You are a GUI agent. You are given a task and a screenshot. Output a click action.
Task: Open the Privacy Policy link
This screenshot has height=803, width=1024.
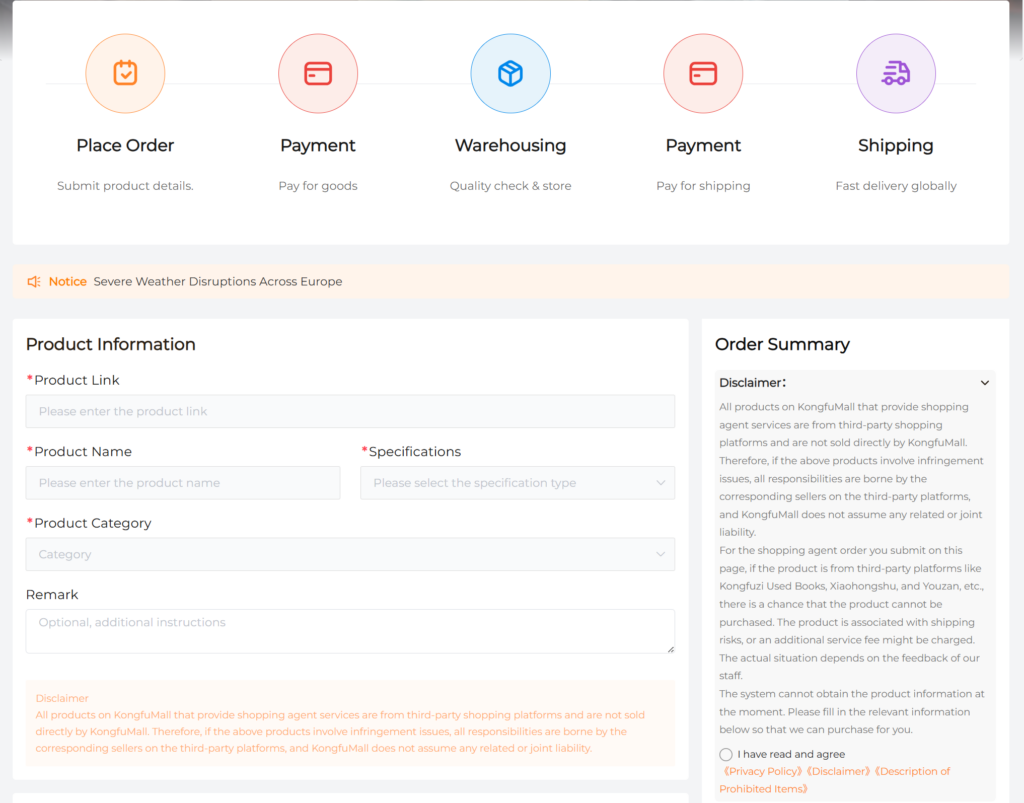pos(762,771)
